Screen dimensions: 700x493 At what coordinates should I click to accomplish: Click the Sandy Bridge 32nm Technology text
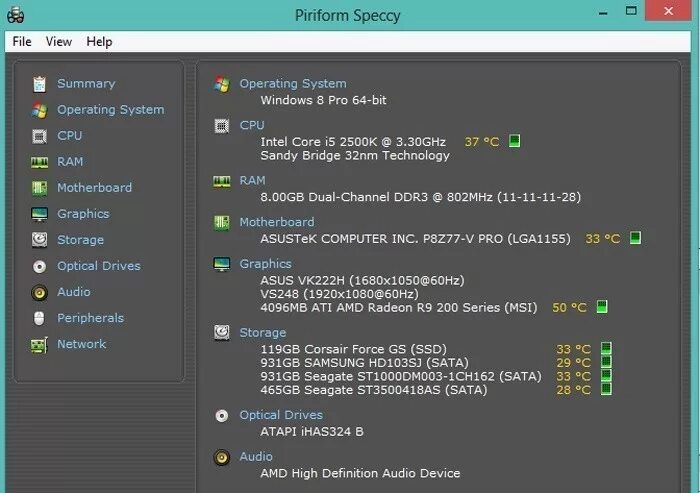click(355, 155)
